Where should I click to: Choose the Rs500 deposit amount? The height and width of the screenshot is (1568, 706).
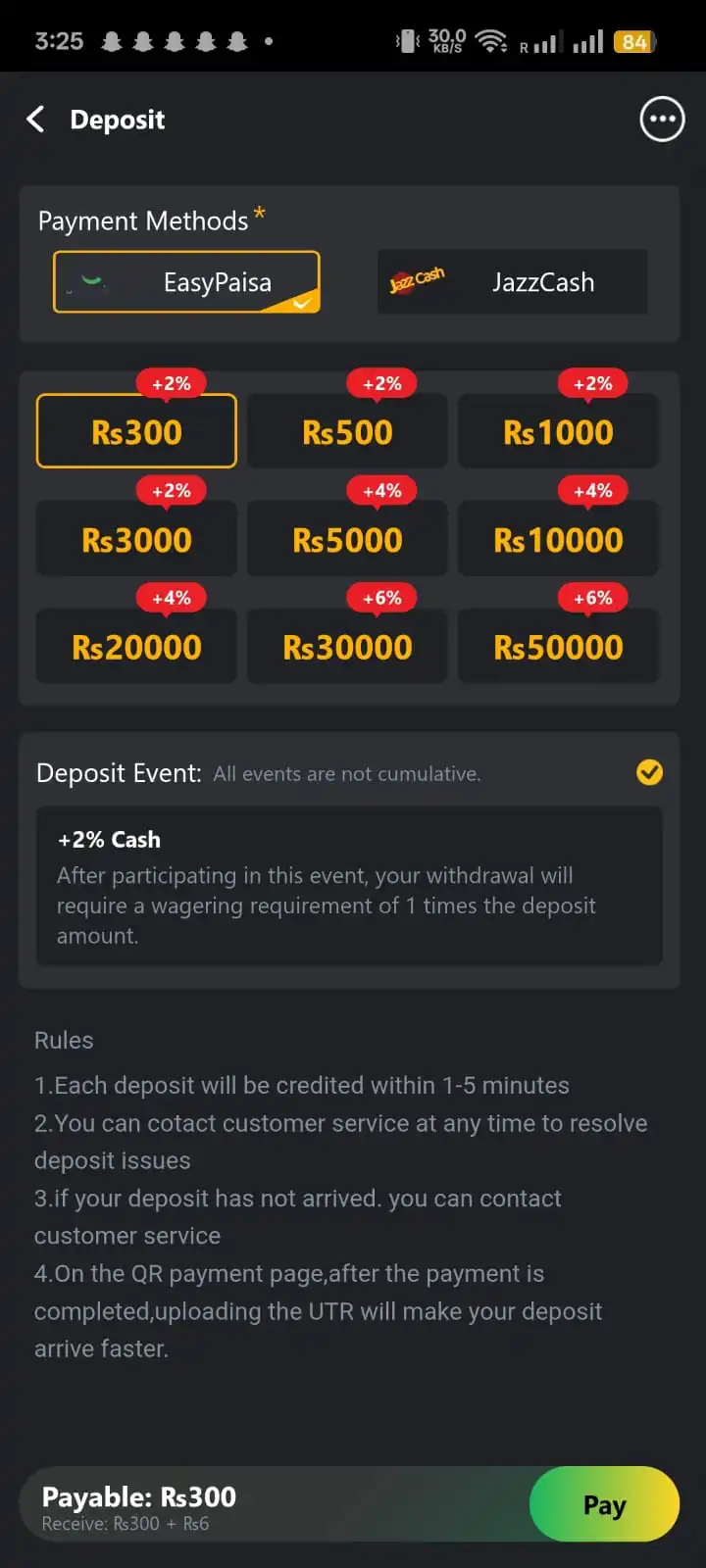coord(347,432)
